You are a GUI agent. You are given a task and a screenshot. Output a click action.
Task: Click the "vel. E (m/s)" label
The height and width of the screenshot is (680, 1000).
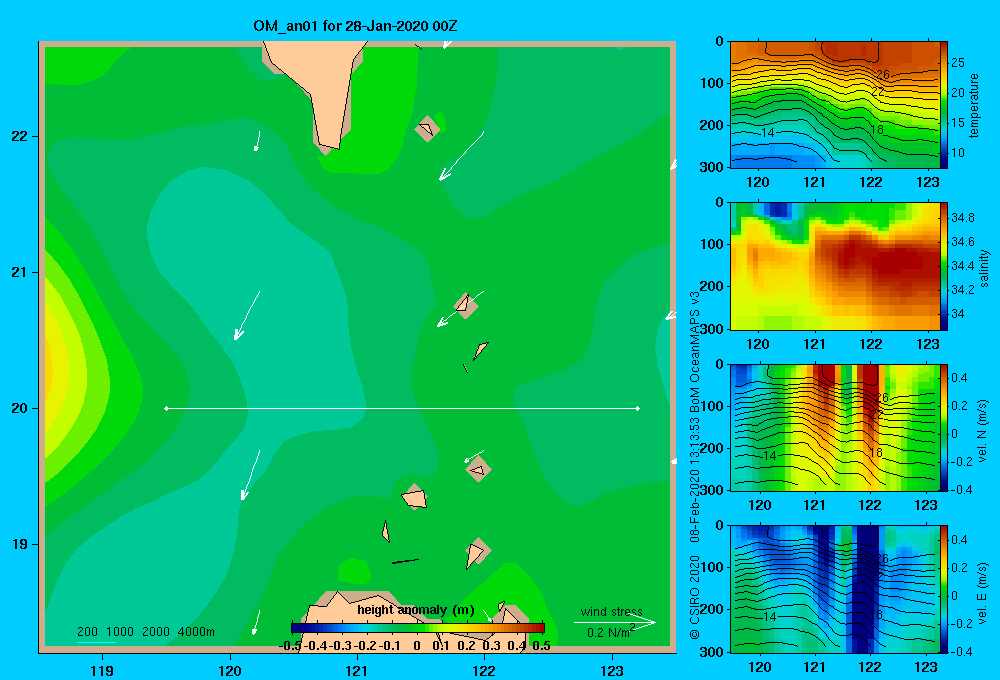pyautogui.click(x=983, y=593)
